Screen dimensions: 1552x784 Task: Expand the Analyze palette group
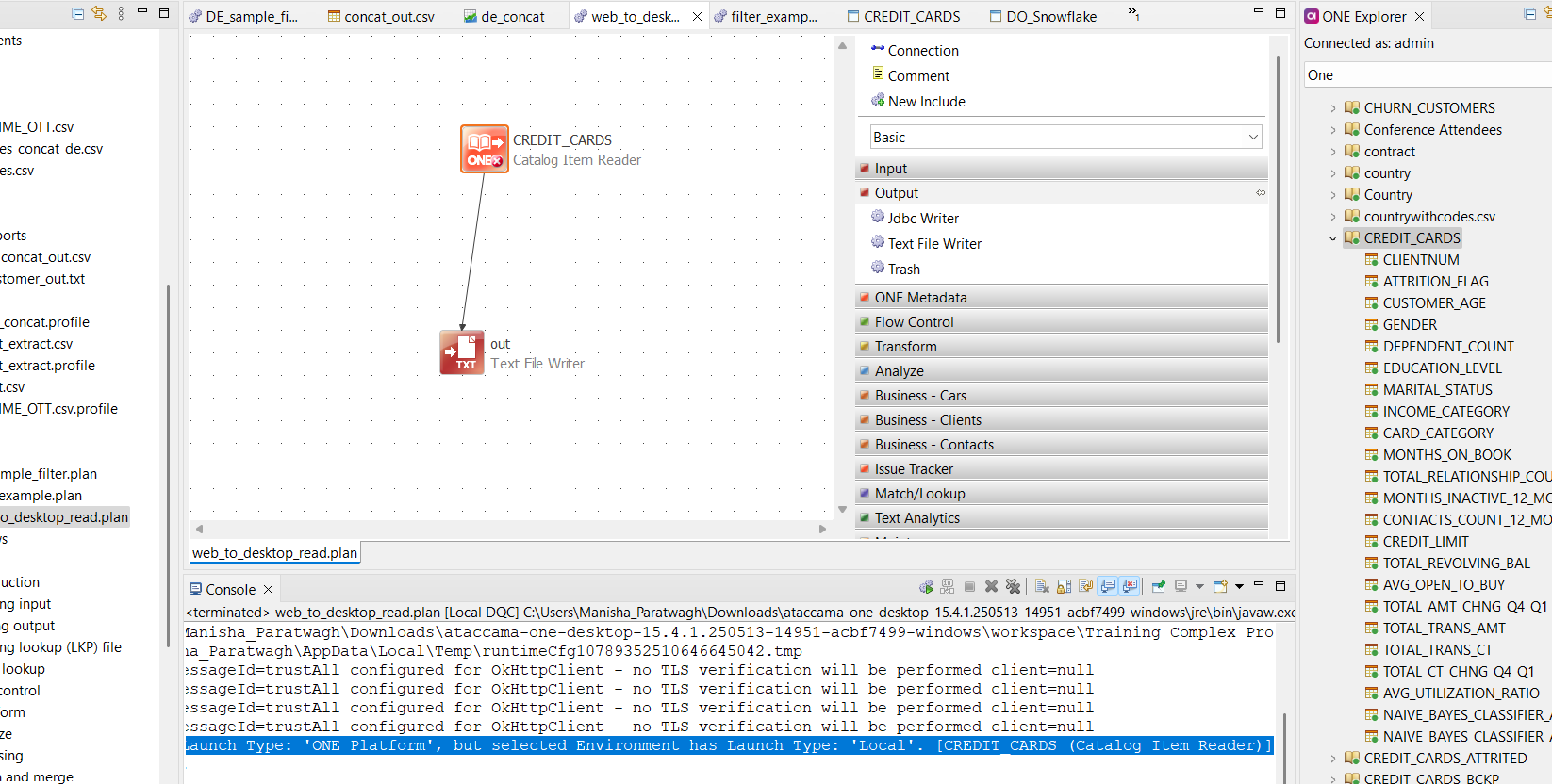1062,370
